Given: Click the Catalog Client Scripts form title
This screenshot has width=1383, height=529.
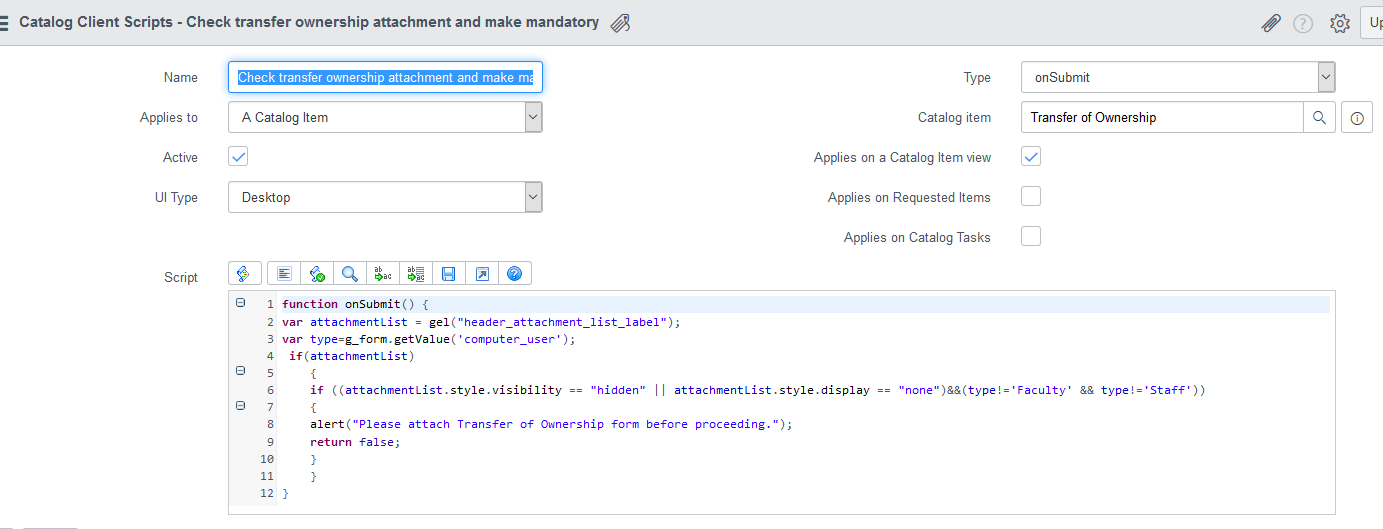Looking at the screenshot, I should coord(309,22).
